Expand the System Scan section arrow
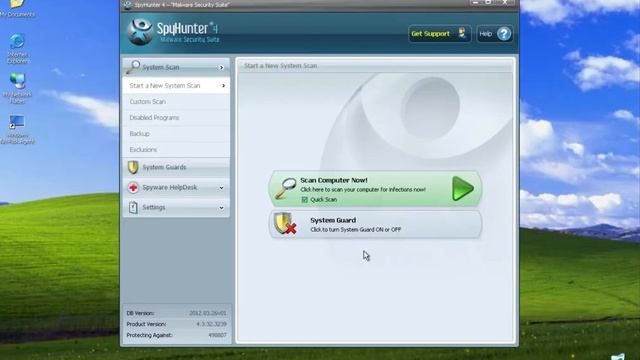 tap(222, 67)
